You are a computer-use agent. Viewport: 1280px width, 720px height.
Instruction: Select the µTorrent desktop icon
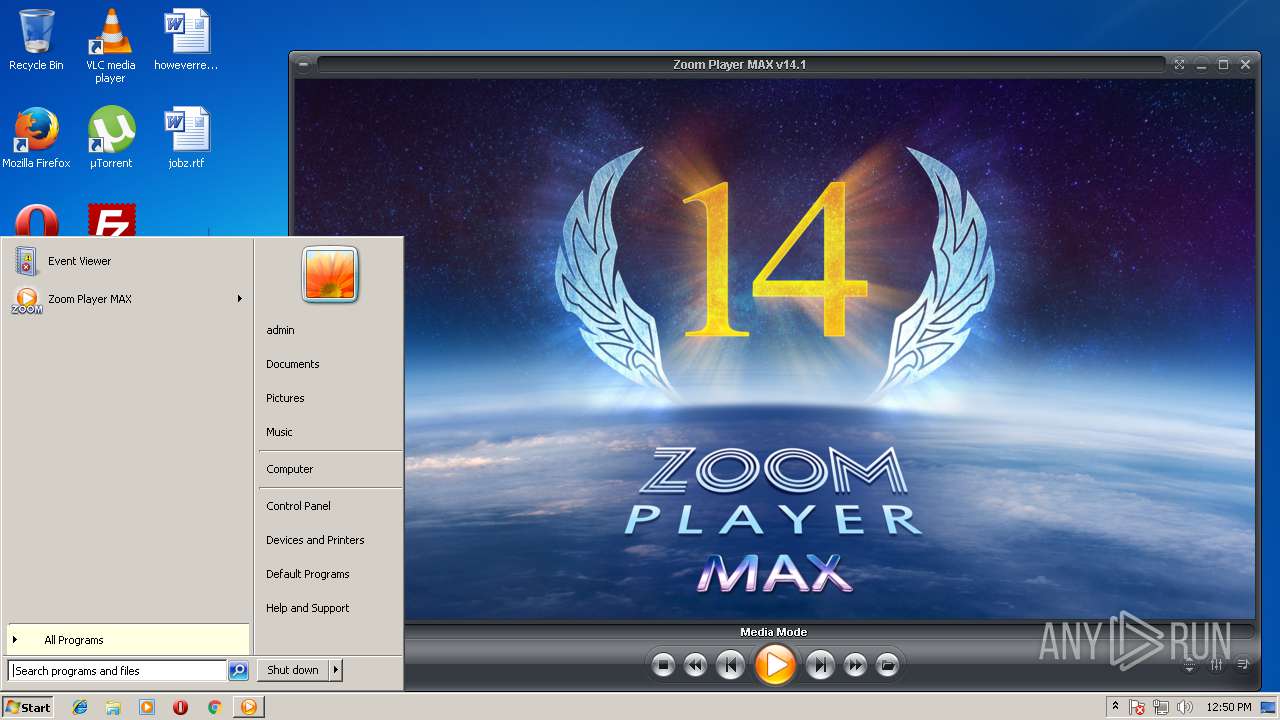(x=111, y=137)
